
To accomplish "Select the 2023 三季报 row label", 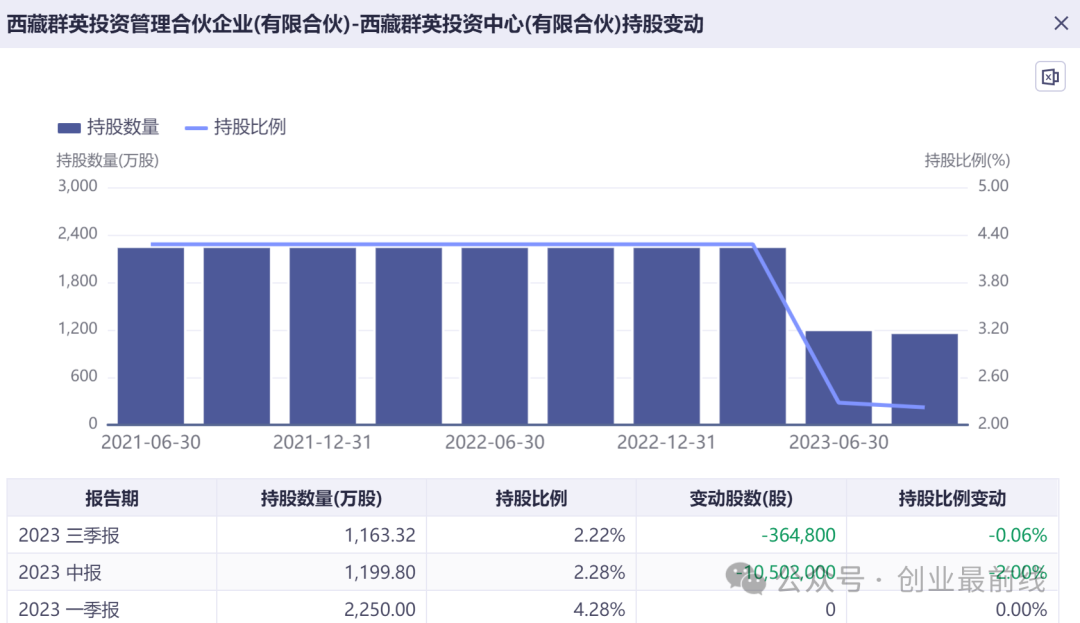I will (69, 536).
